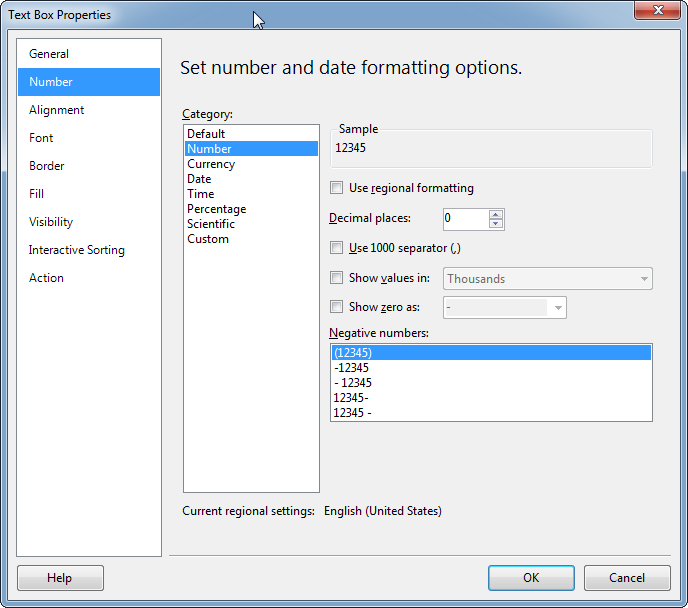Tick the Show zero as checkbox
The height and width of the screenshot is (608, 688).
tap(337, 307)
